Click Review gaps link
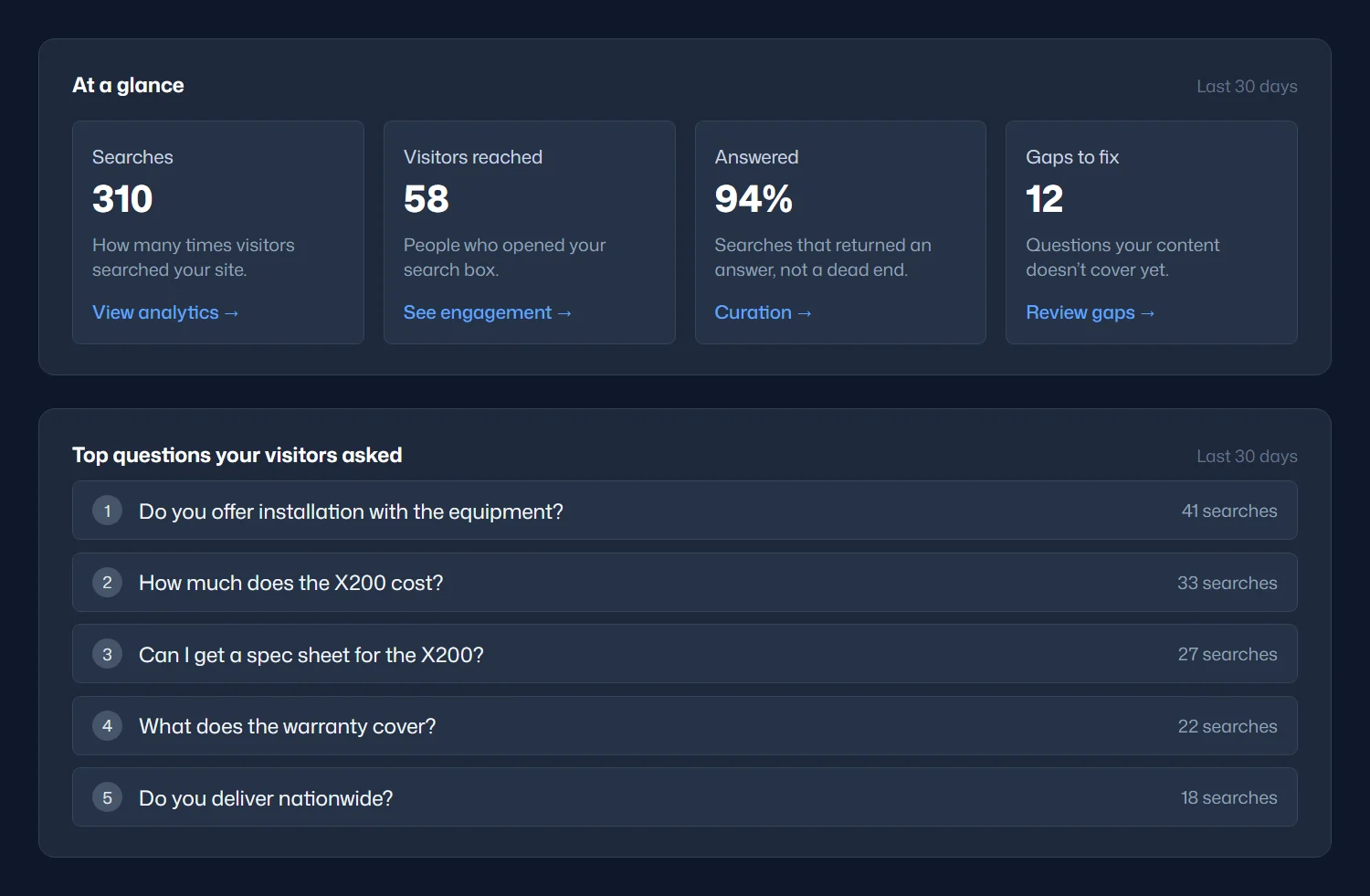Screen dimensions: 1370x896 coord(1091,312)
